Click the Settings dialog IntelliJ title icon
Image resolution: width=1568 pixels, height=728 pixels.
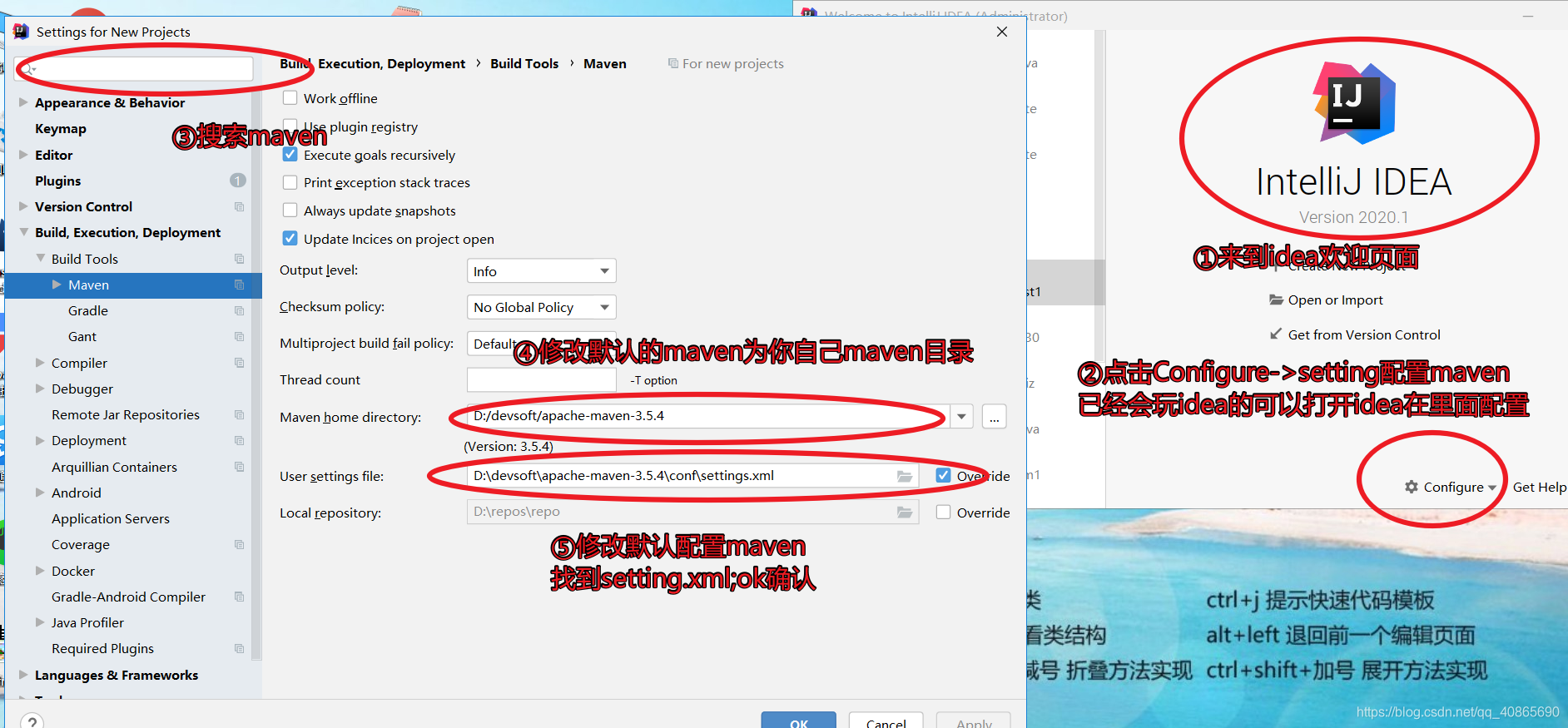pyautogui.click(x=22, y=32)
